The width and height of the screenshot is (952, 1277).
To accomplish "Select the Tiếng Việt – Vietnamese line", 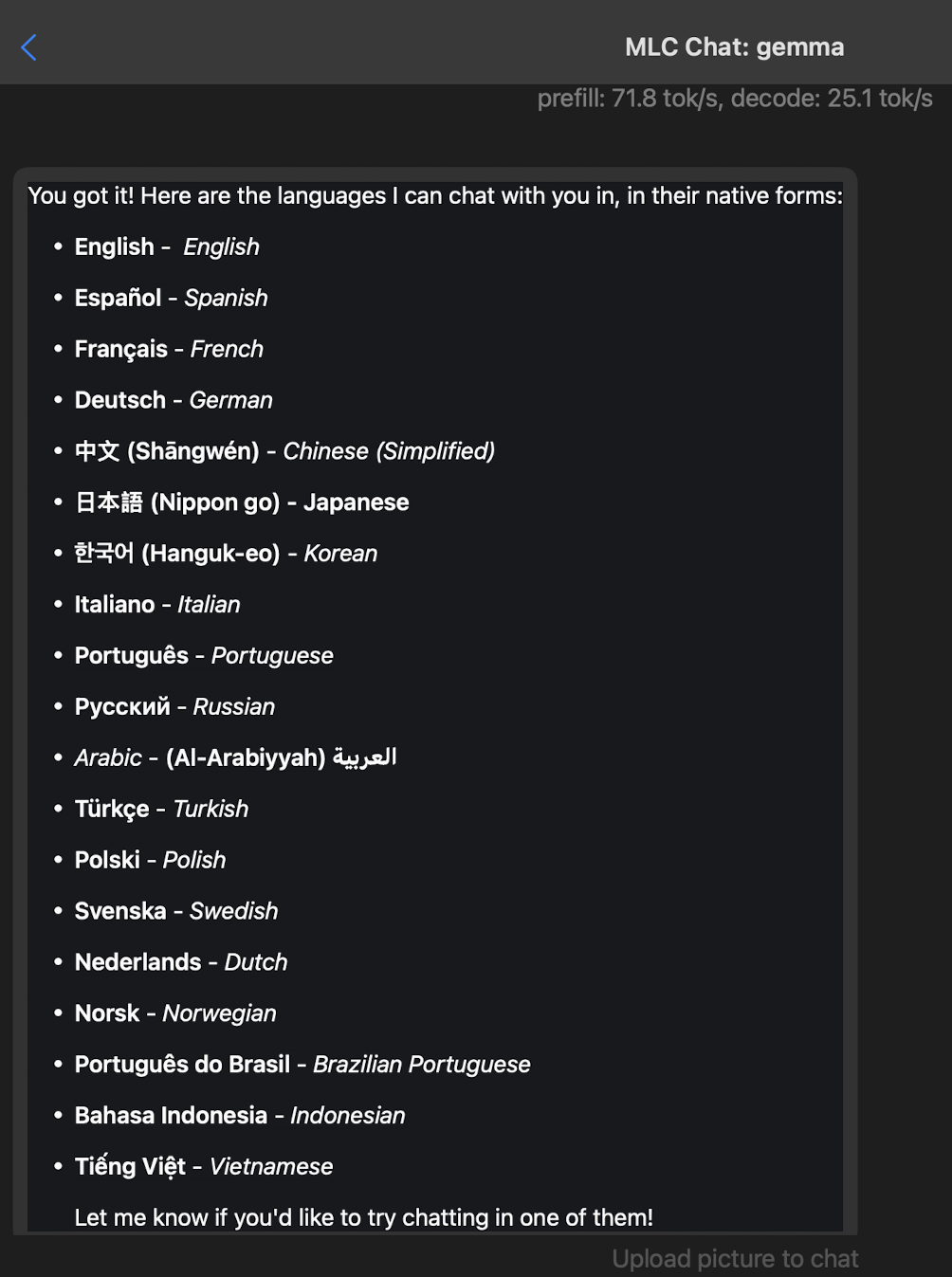I will coord(204,1167).
